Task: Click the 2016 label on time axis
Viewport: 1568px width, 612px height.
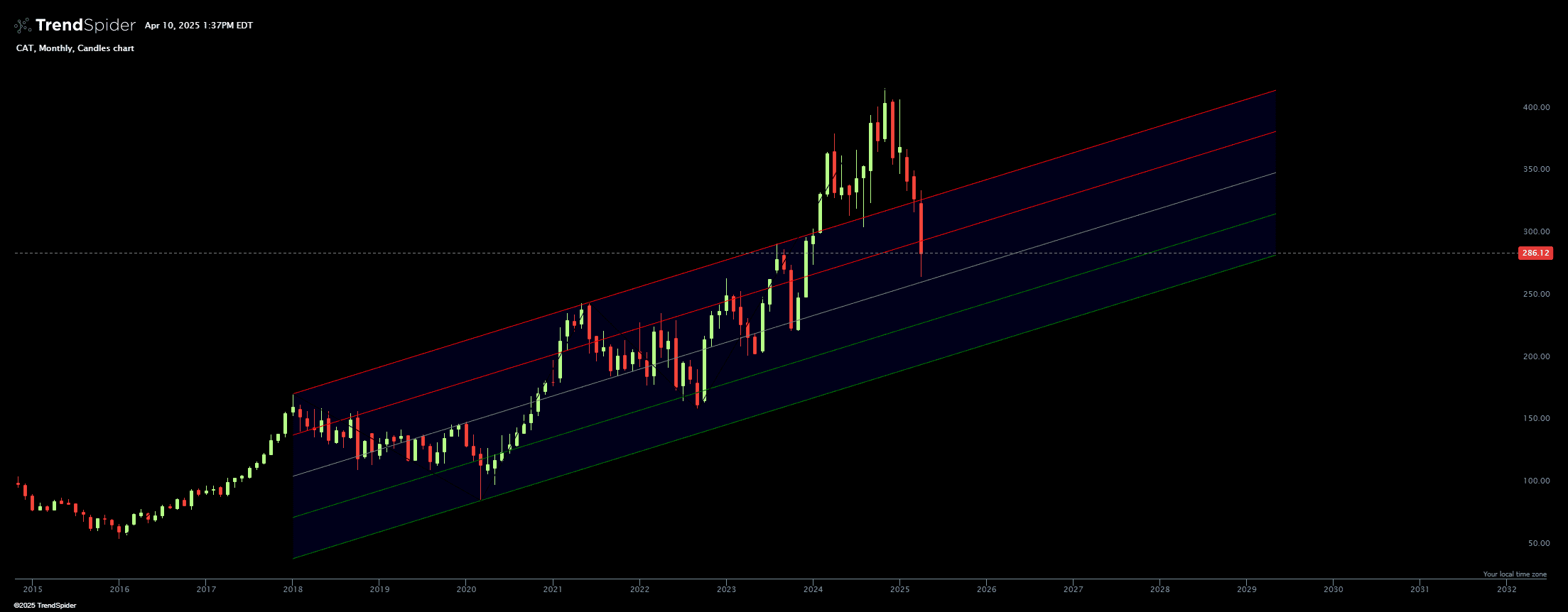Action: point(119,589)
